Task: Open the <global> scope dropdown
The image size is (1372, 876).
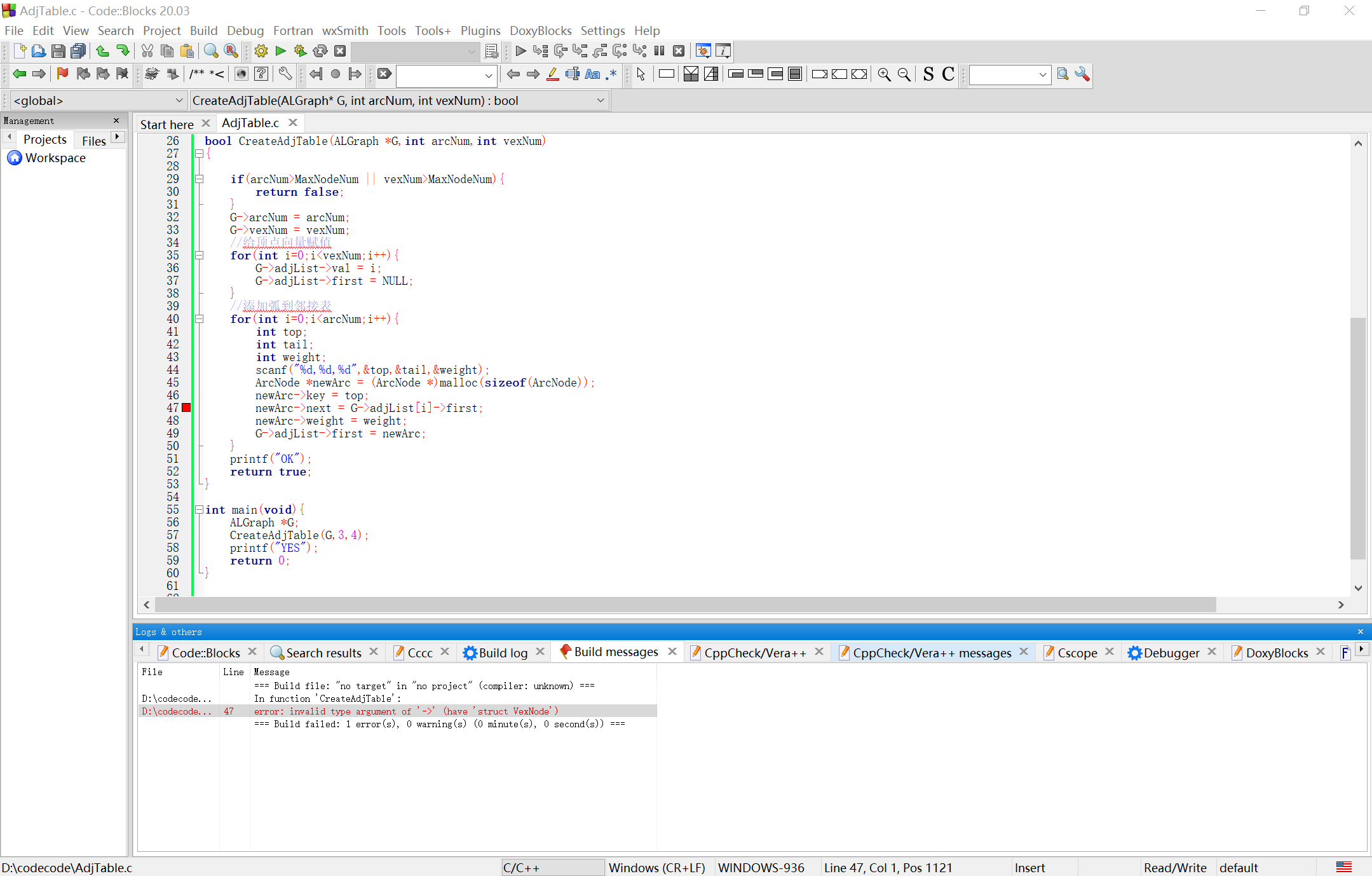Action: pyautogui.click(x=98, y=100)
